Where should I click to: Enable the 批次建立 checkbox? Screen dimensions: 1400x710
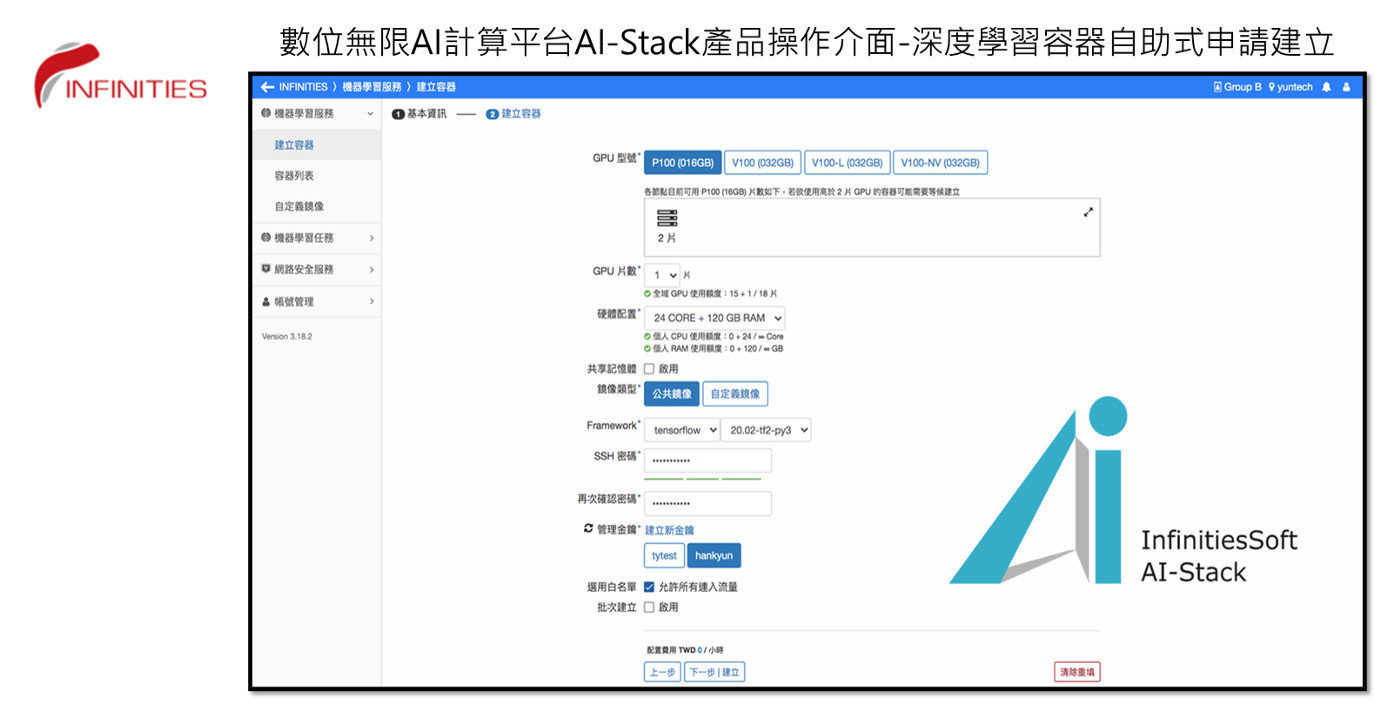649,607
